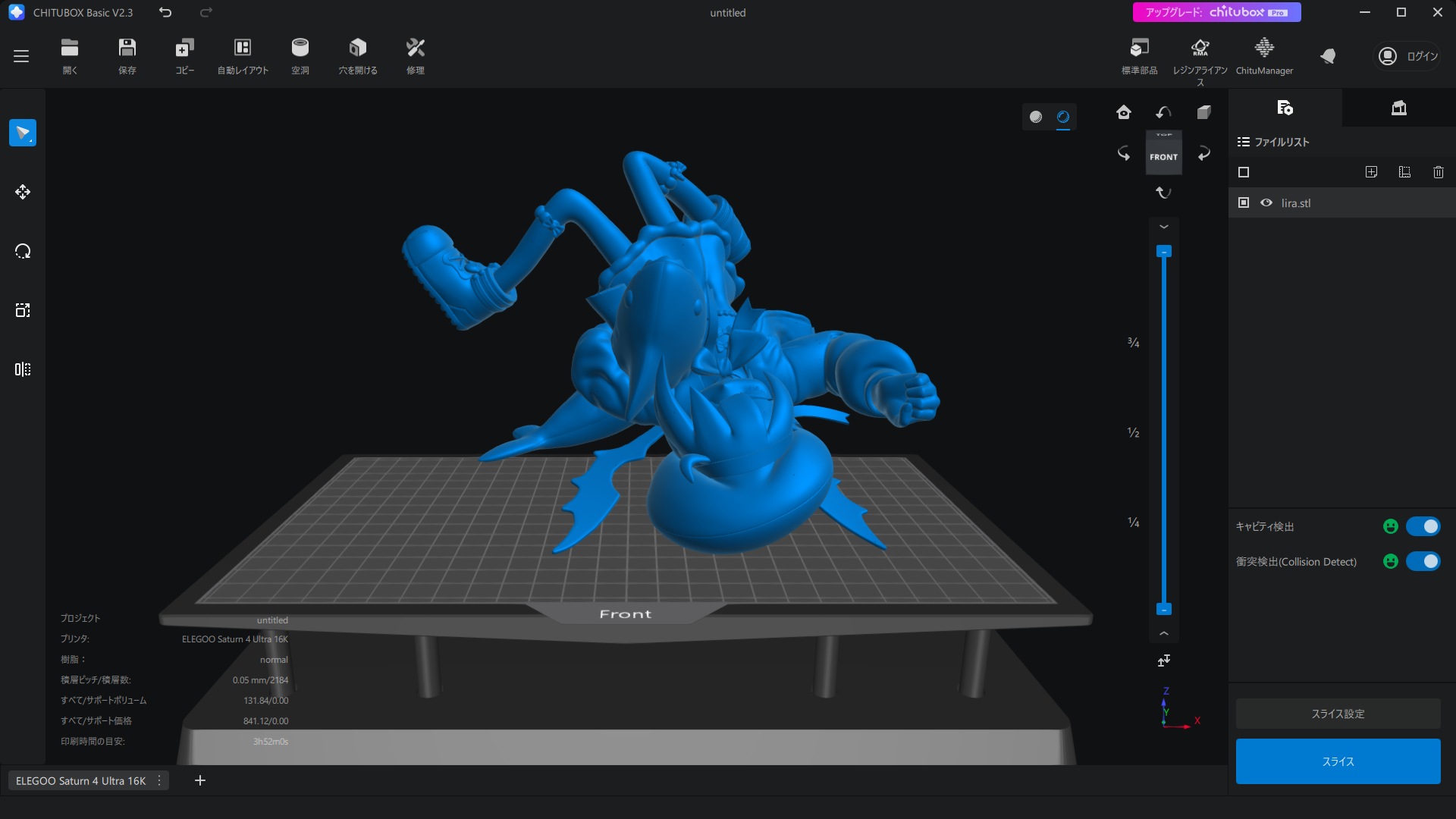The height and width of the screenshot is (819, 1456).
Task: Click the FRONT face of view cube
Action: click(1164, 158)
